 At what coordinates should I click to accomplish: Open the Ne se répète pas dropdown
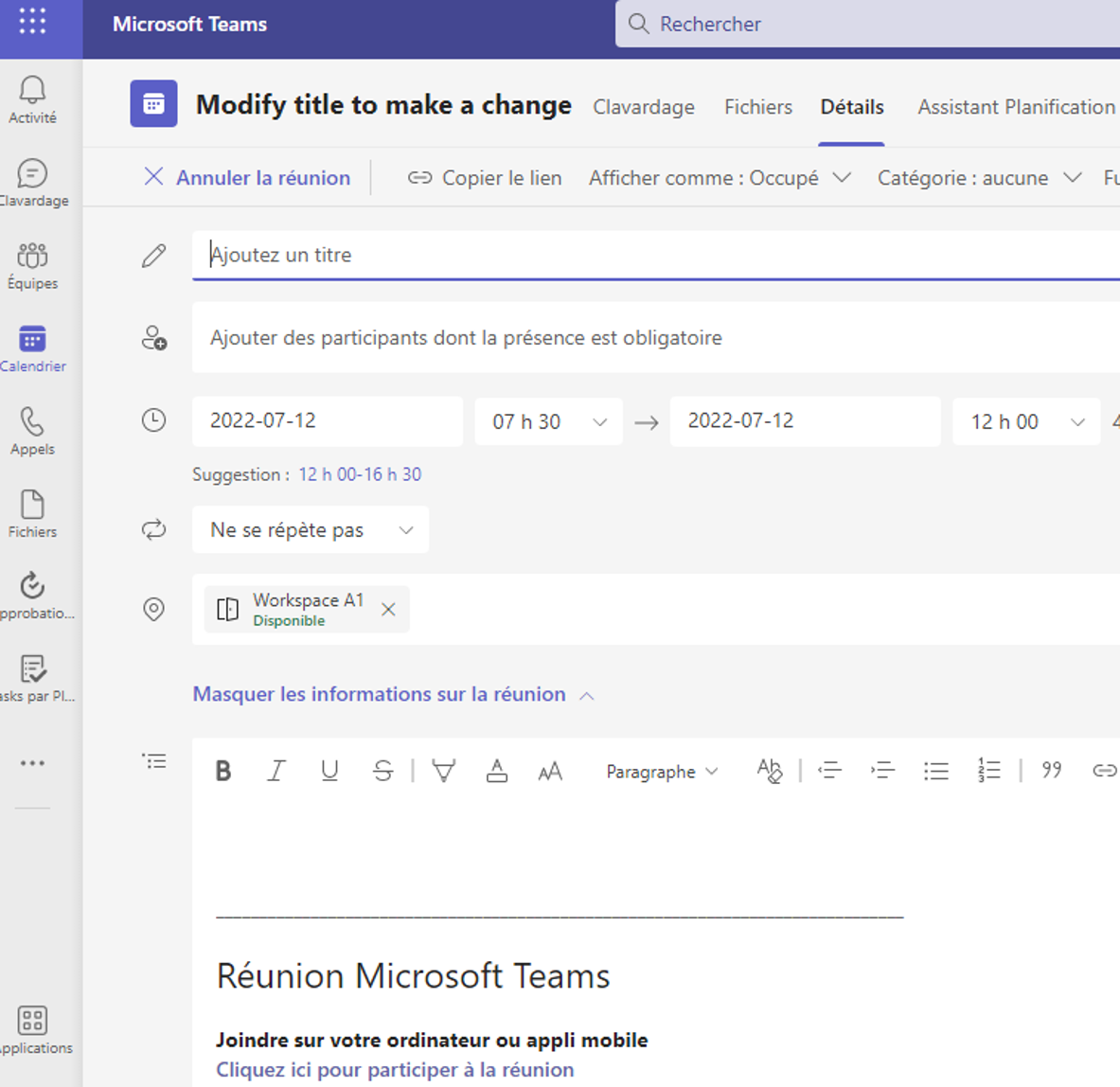click(310, 529)
